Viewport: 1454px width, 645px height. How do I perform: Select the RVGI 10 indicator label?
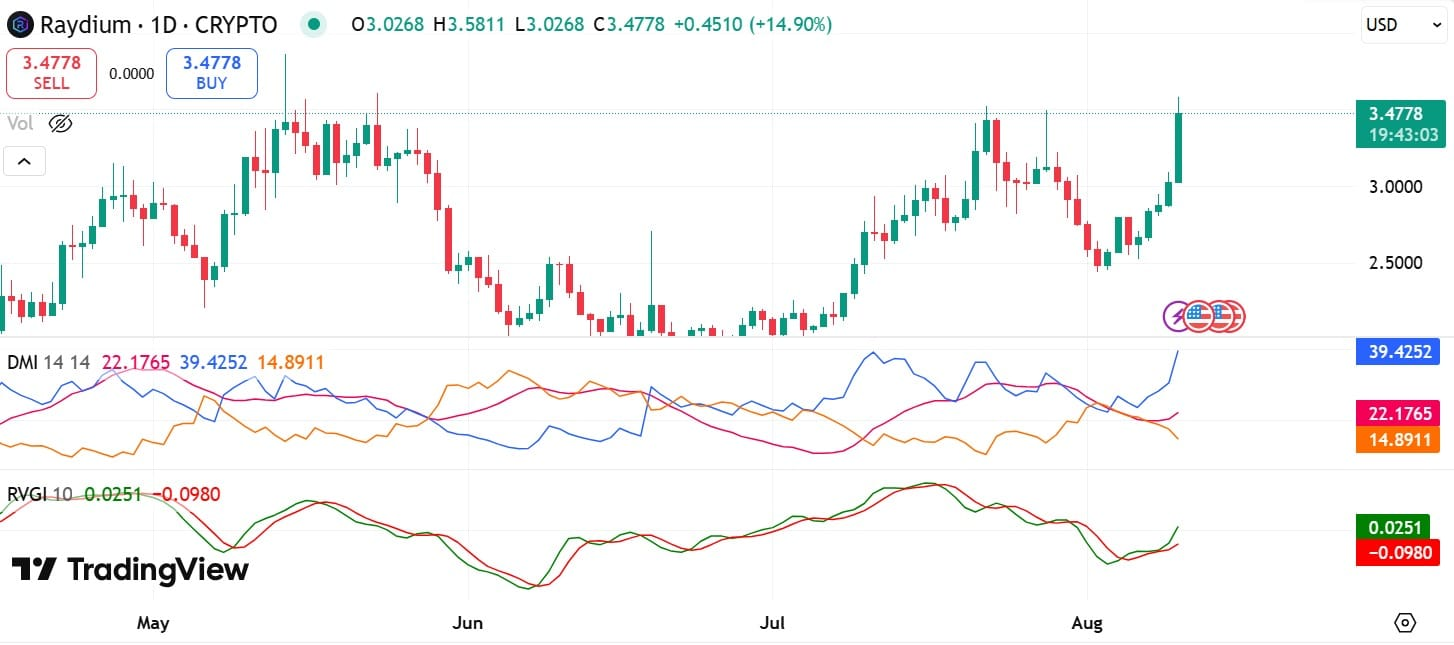point(39,494)
